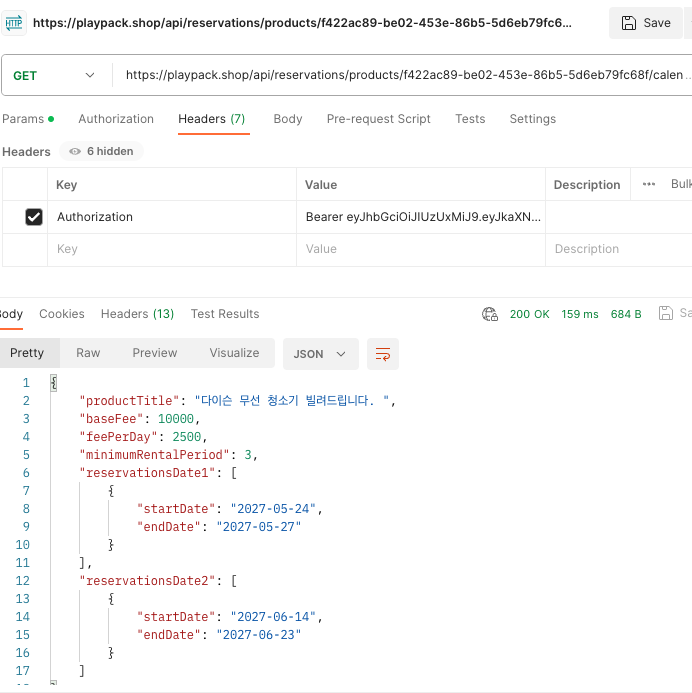Open the GET method dropdown
Screen dimensions: 692x693
(x=54, y=76)
